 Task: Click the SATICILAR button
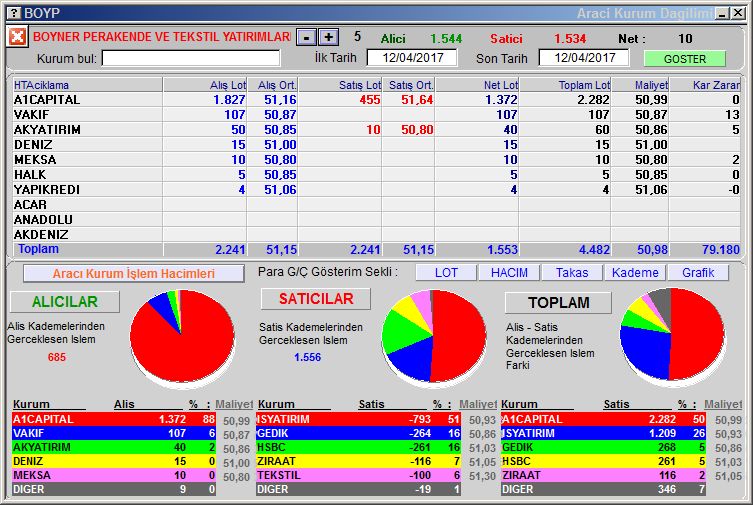click(316, 299)
